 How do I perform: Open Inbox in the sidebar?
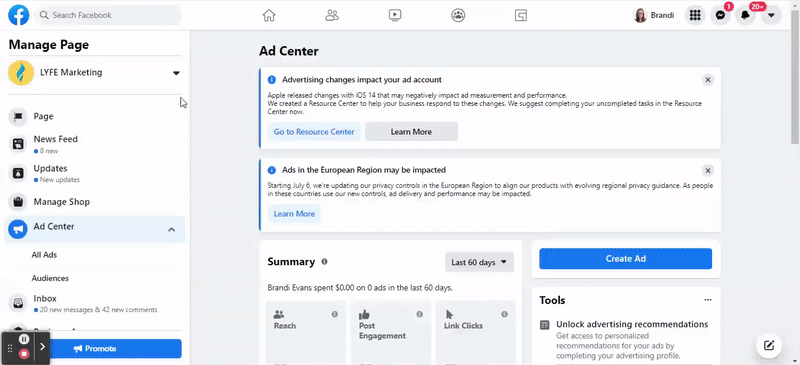pyautogui.click(x=95, y=303)
